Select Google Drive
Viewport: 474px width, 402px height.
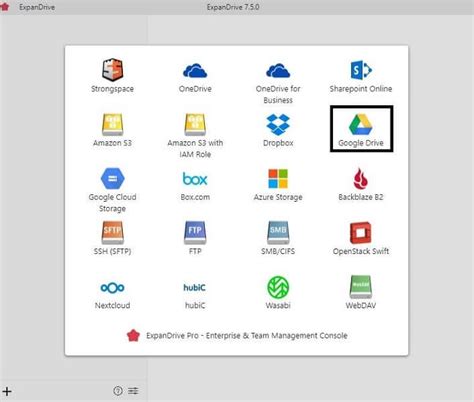(361, 129)
